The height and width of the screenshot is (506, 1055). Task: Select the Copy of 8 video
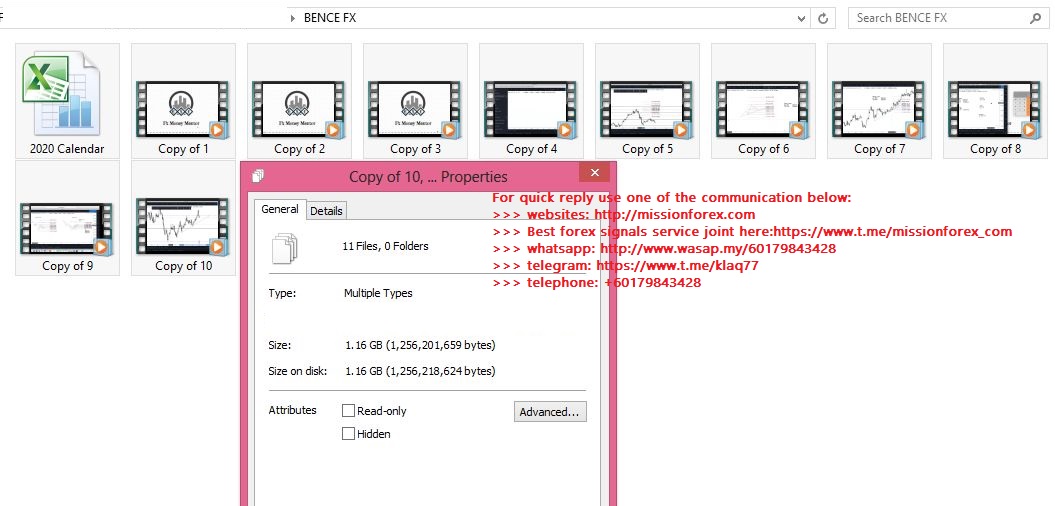click(x=995, y=101)
